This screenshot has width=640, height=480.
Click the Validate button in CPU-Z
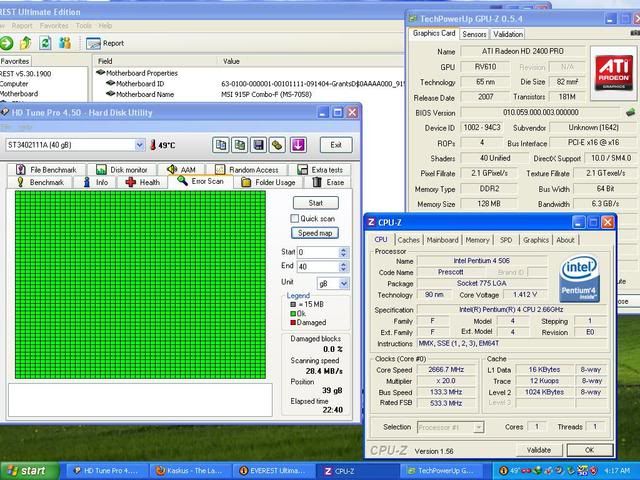point(539,450)
